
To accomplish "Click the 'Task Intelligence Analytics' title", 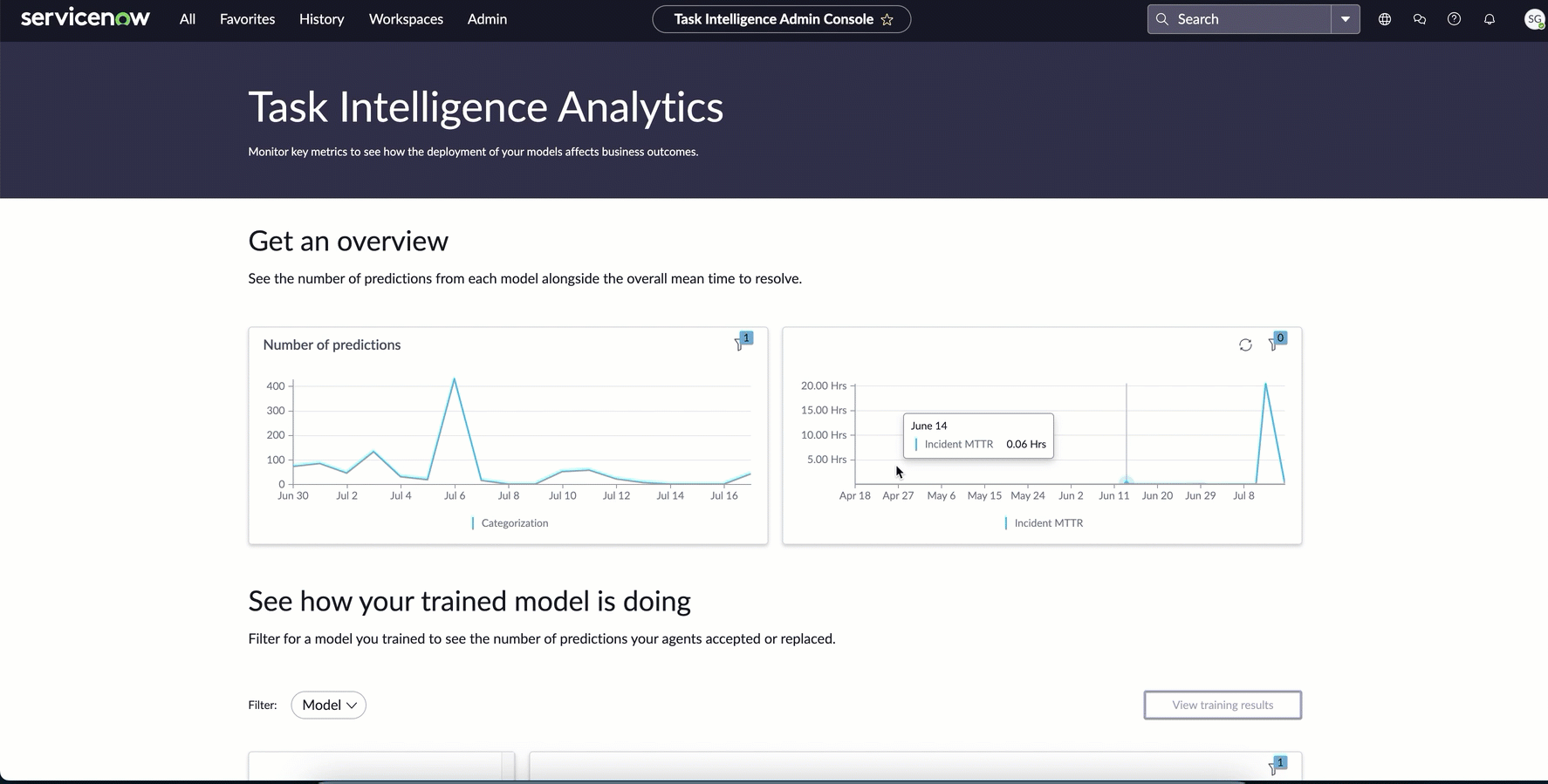I will click(x=486, y=107).
